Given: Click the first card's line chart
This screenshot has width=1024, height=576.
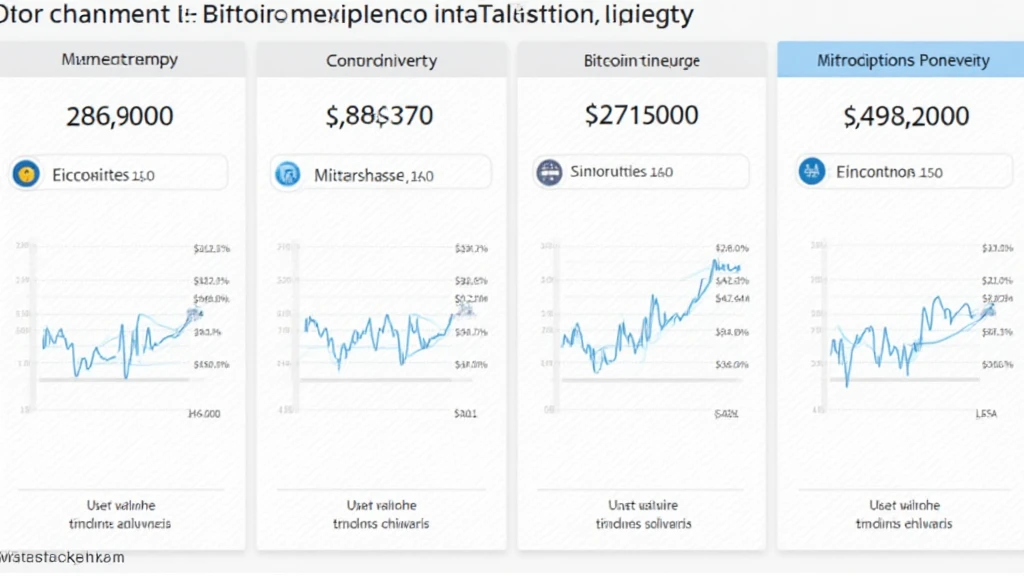Looking at the screenshot, I should [x=115, y=340].
